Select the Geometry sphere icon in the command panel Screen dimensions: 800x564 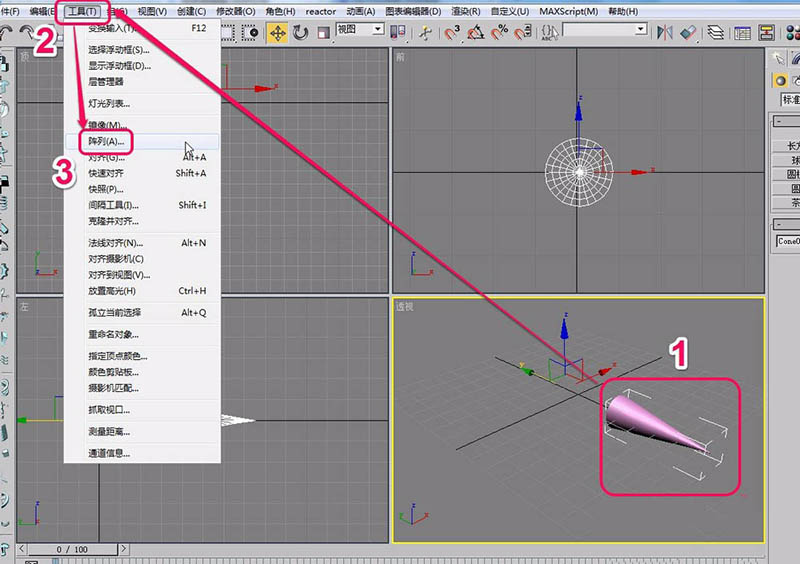point(780,80)
